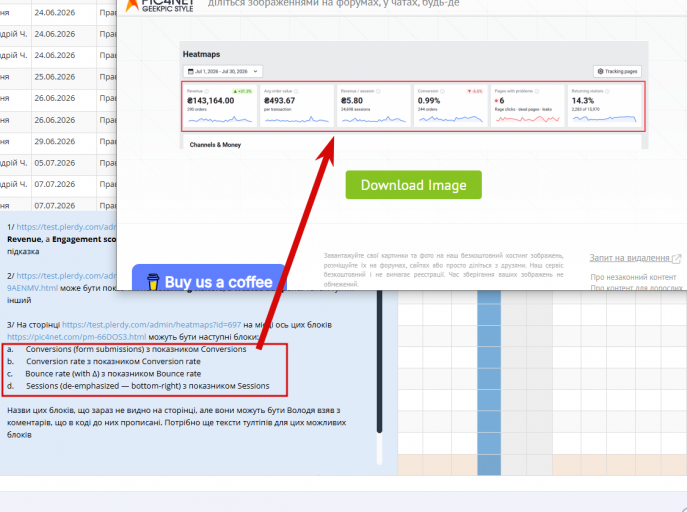Open the first test.plerdy.com link in item 1
The height and width of the screenshot is (512, 687).
67,227
